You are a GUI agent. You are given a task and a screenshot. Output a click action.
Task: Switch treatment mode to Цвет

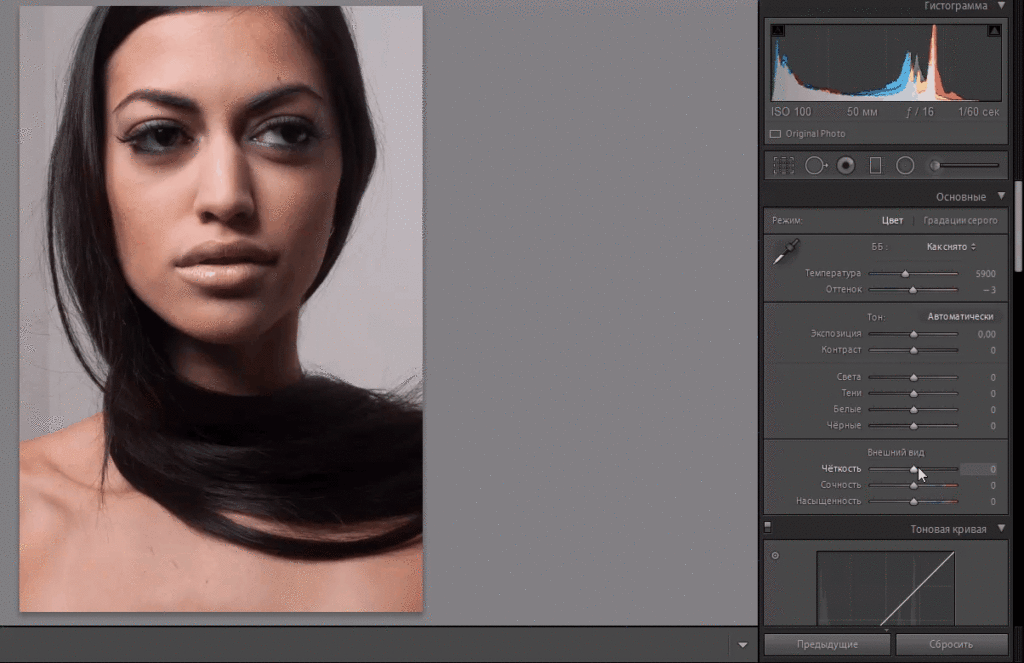pos(892,220)
